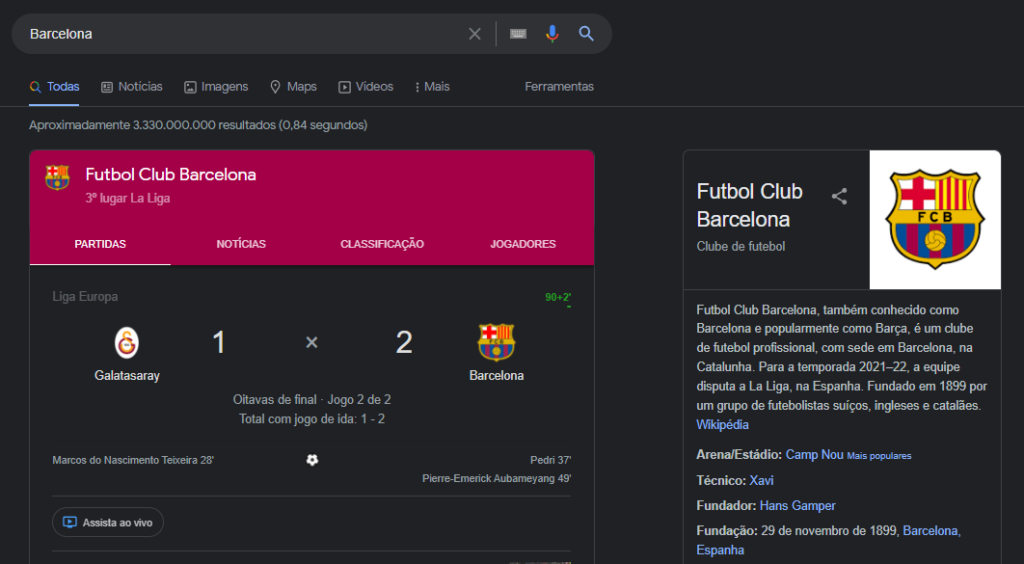Click the small crest beside Futbol Club Barcelona header
The image size is (1024, 564).
57,177
